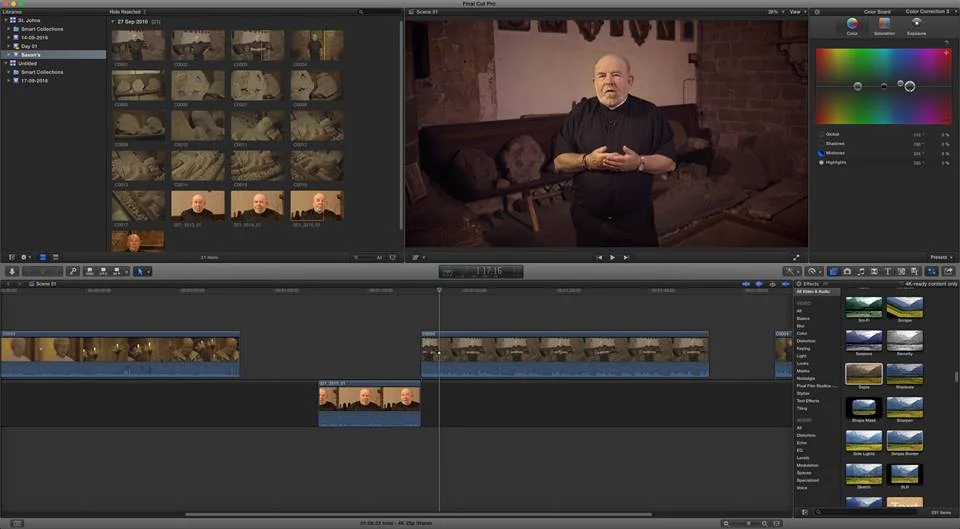Toggle the solo headphones button in timeline
This screenshot has width=960, height=529.
(x=773, y=284)
